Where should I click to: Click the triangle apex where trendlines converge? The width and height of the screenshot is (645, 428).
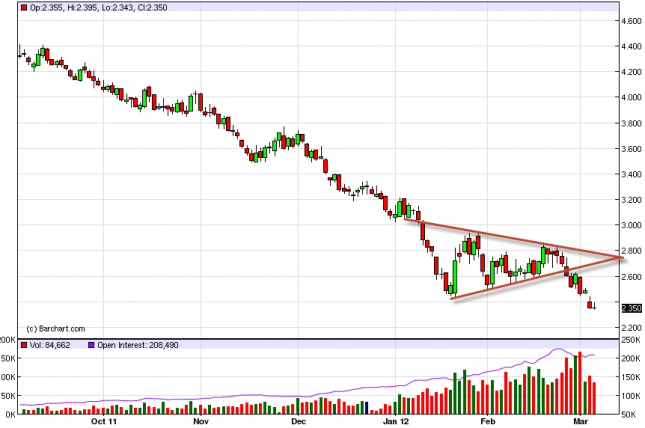click(x=622, y=258)
